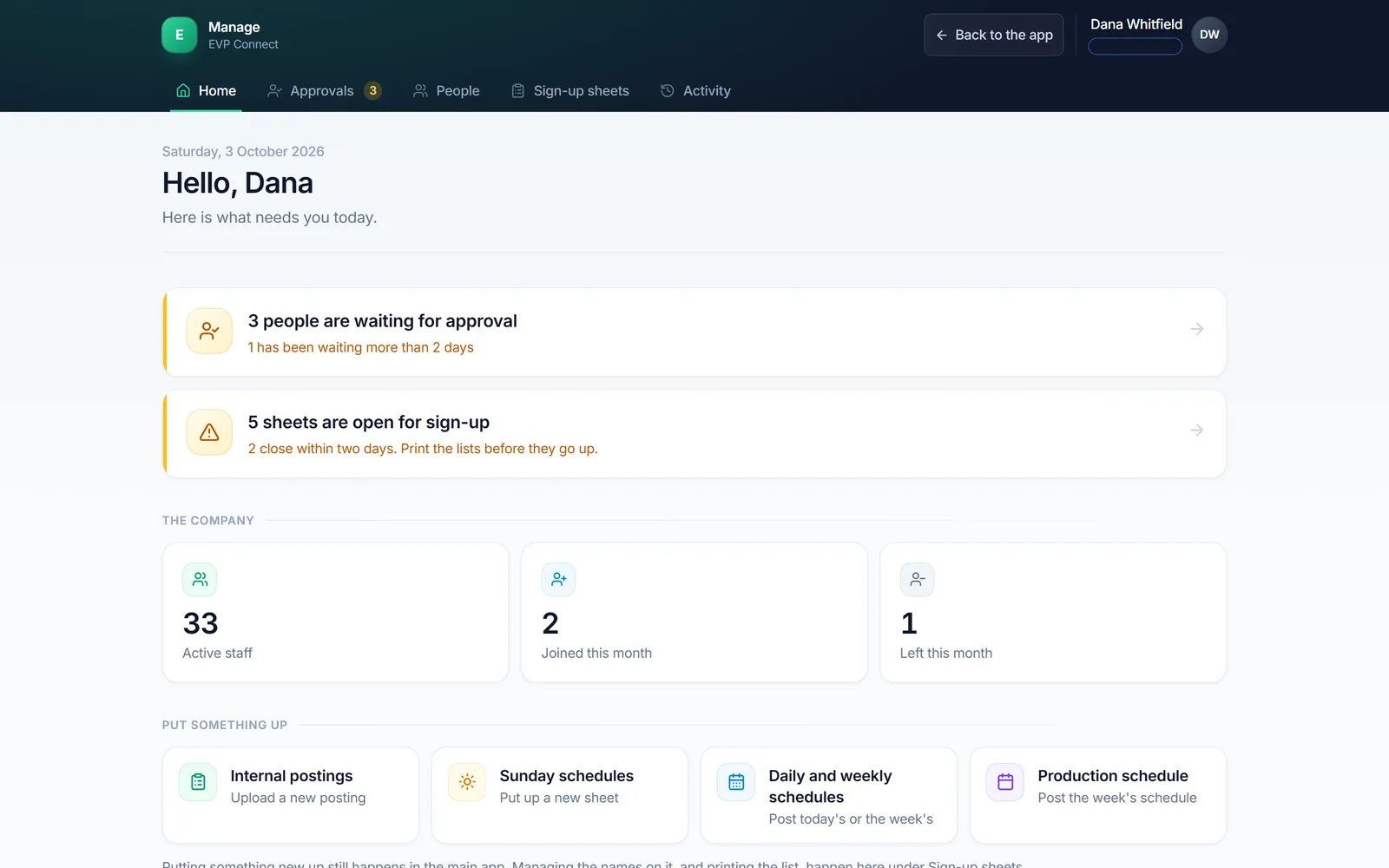This screenshot has height=868, width=1389.
Task: Click the Production schedule calendar icon
Action: [1005, 782]
